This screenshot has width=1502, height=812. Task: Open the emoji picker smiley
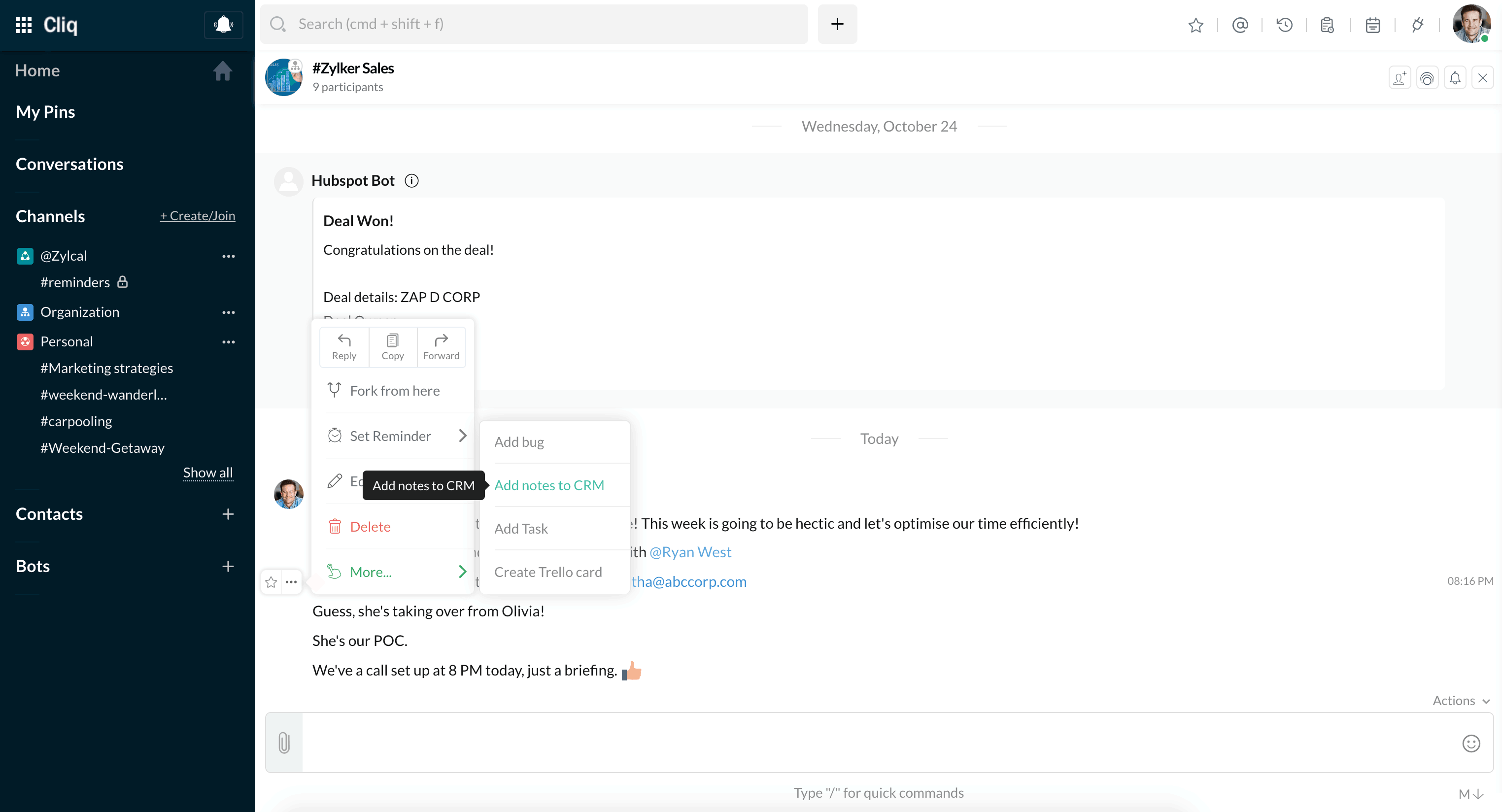coord(1470,743)
